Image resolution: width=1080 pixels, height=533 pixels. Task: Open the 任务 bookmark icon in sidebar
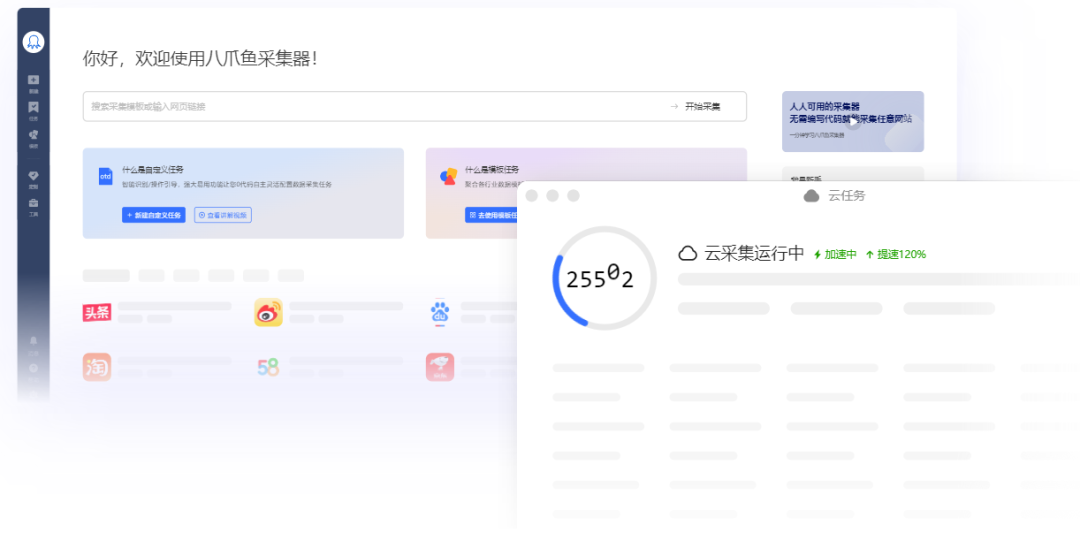33,107
